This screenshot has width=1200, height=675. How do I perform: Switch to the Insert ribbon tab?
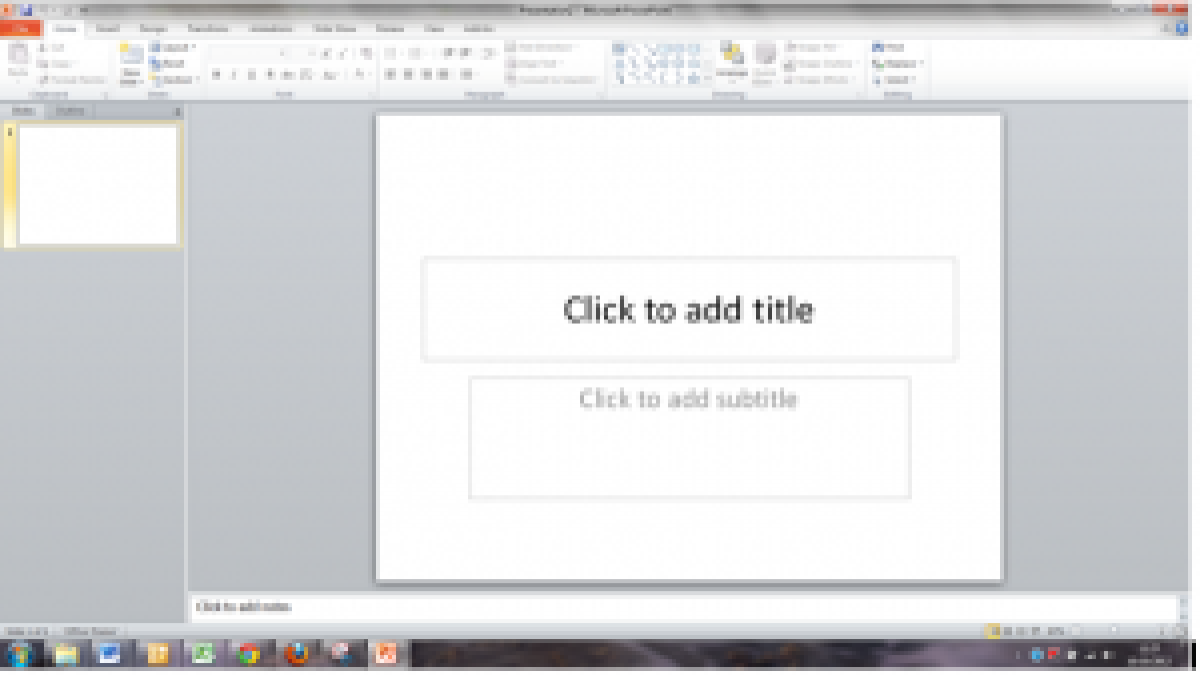[x=107, y=29]
